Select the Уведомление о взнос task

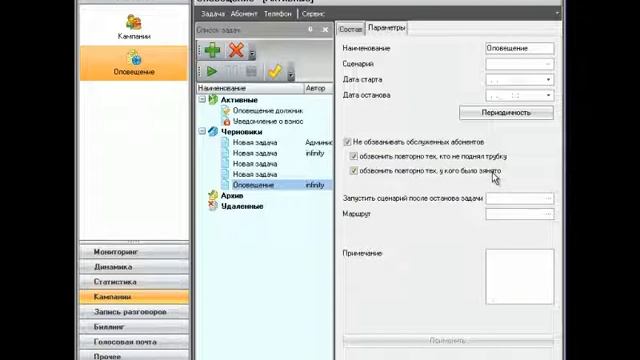tap(268, 121)
